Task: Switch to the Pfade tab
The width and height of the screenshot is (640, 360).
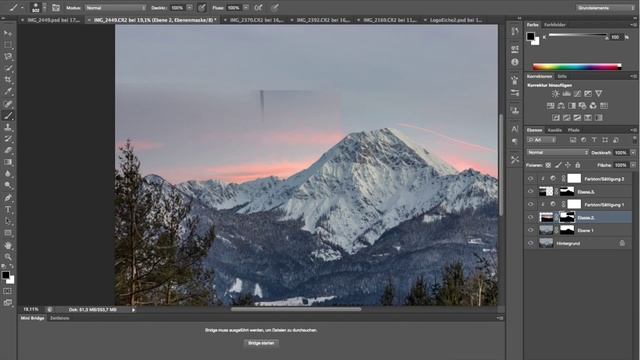Action: (573, 130)
